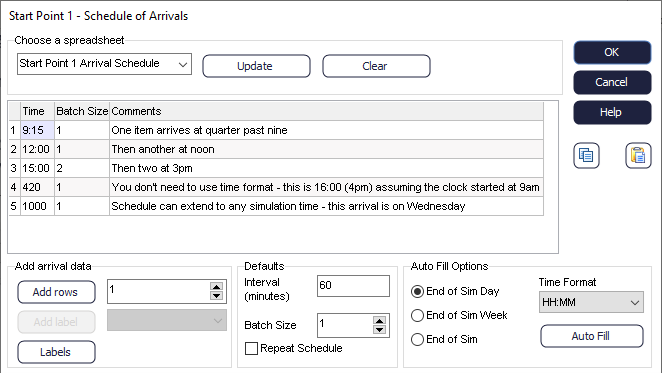The width and height of the screenshot is (662, 373).
Task: Click the Auto Fill button
Action: click(591, 336)
